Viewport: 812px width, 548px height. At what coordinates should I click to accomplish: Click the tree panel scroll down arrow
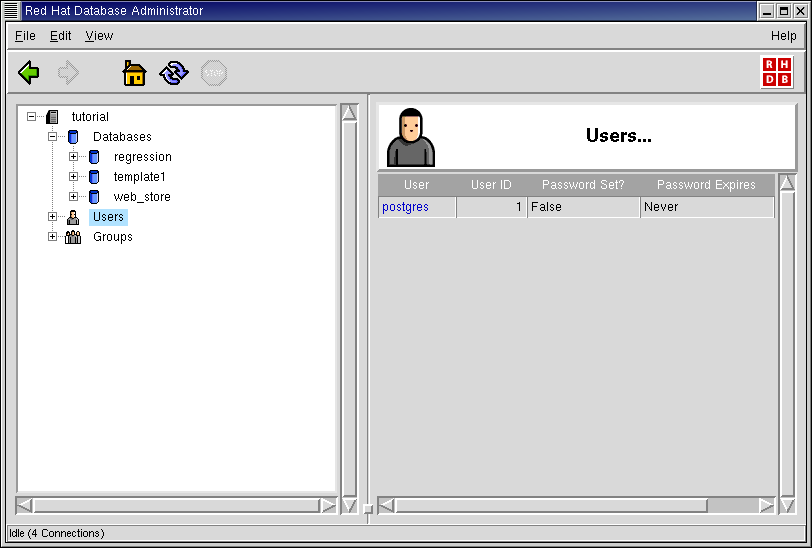pyautogui.click(x=350, y=505)
